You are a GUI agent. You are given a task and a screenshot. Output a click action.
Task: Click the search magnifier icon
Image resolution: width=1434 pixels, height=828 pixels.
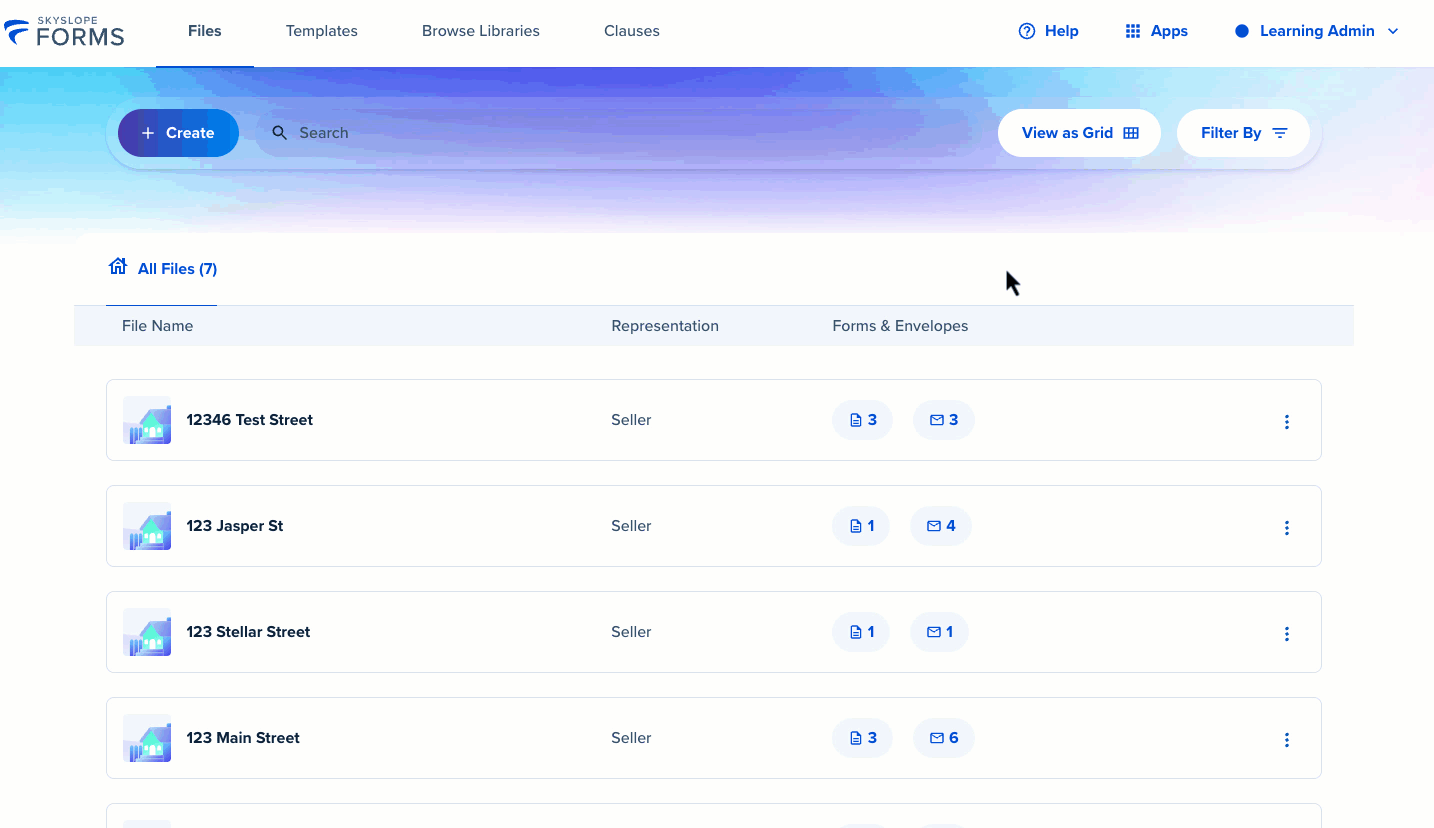point(280,133)
